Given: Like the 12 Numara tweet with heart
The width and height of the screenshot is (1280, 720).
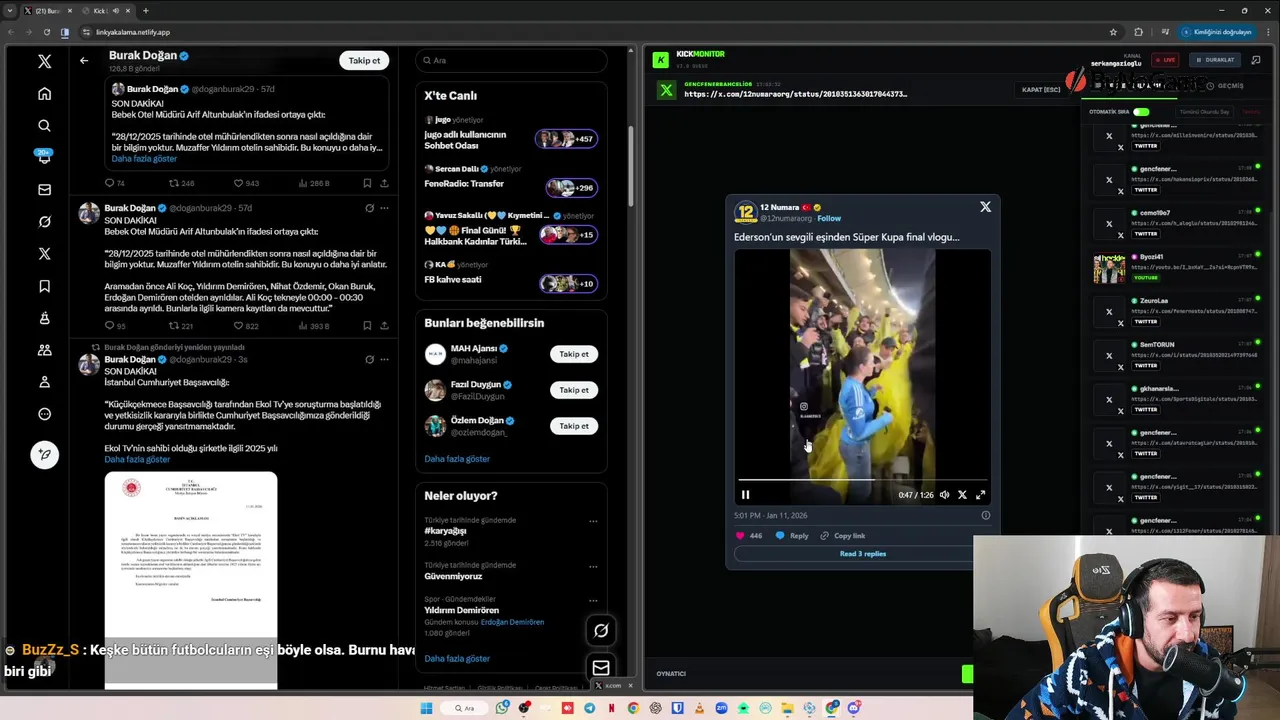Looking at the screenshot, I should coord(741,536).
